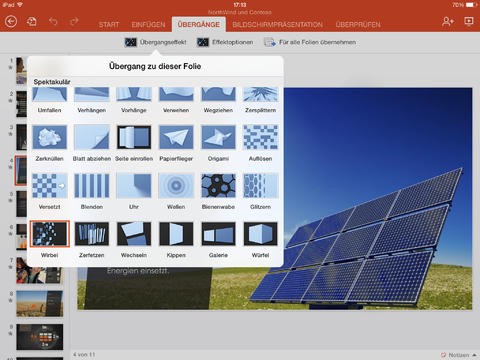Apply the Wirbel transition
Screen dimensions: 480x360
pyautogui.click(x=49, y=239)
